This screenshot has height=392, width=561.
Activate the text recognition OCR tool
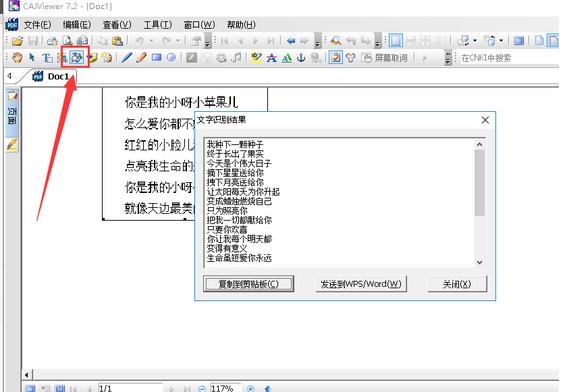coord(76,57)
